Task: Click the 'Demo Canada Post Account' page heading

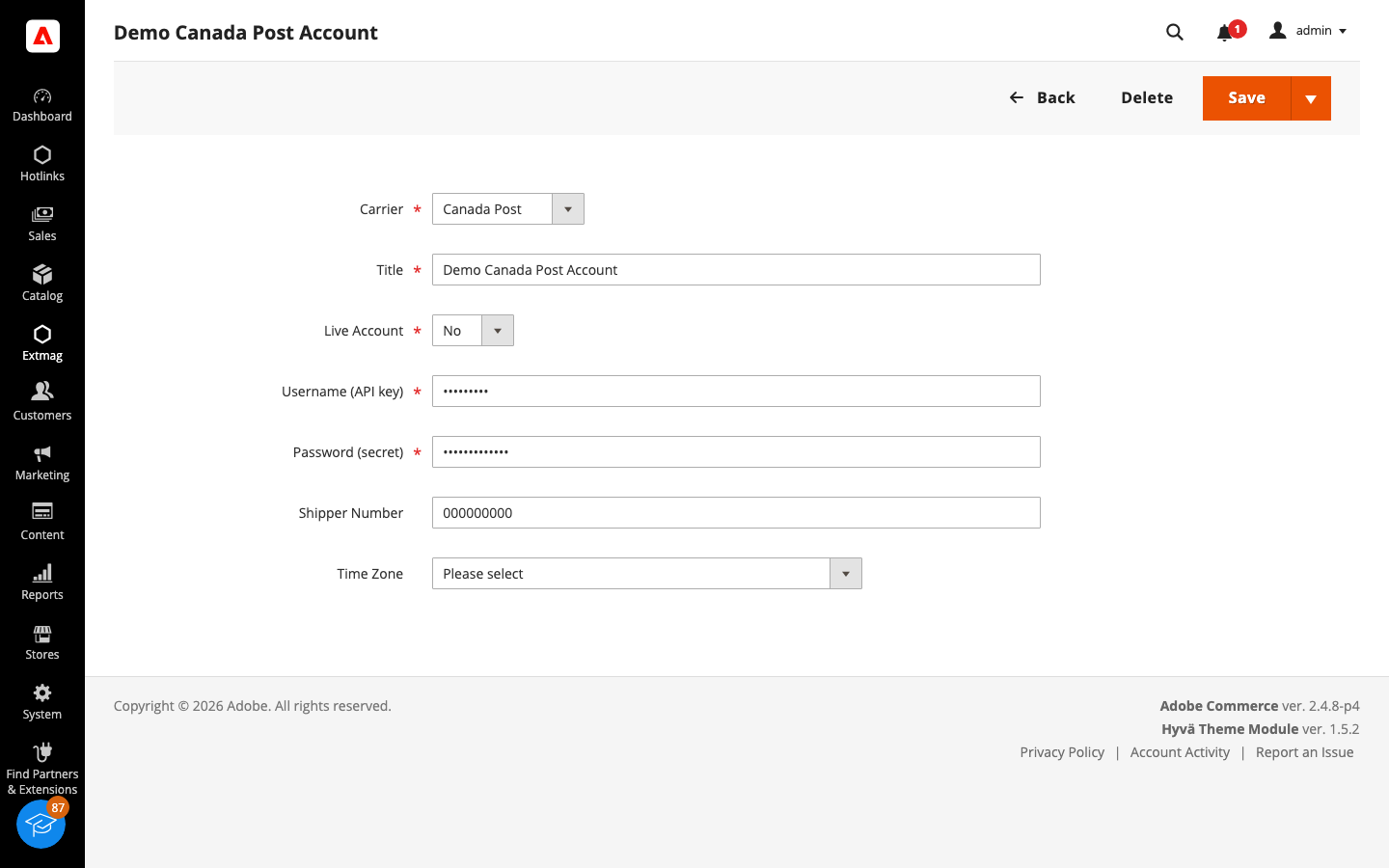Action: [x=246, y=33]
